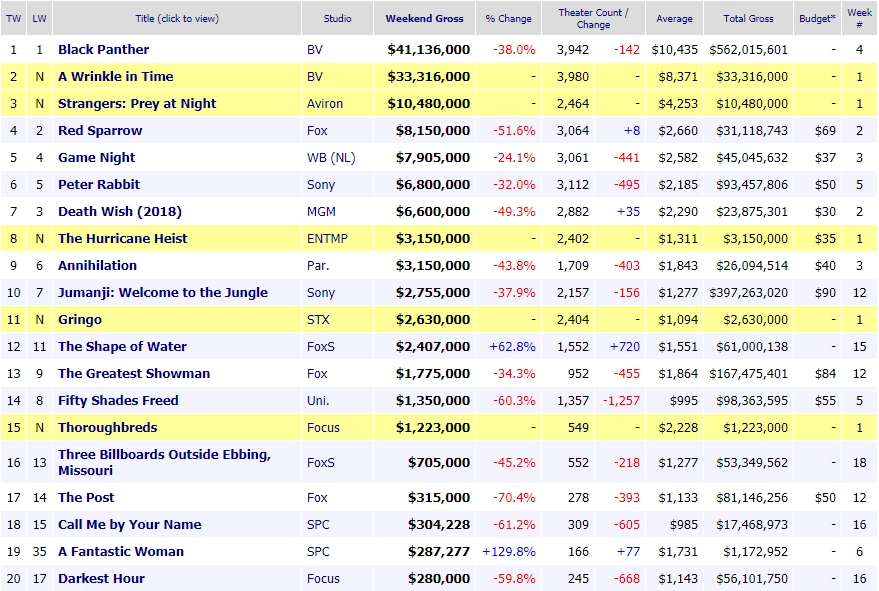Click Focus studio in Darkest Hour row
This screenshot has width=879, height=591.
[x=323, y=578]
